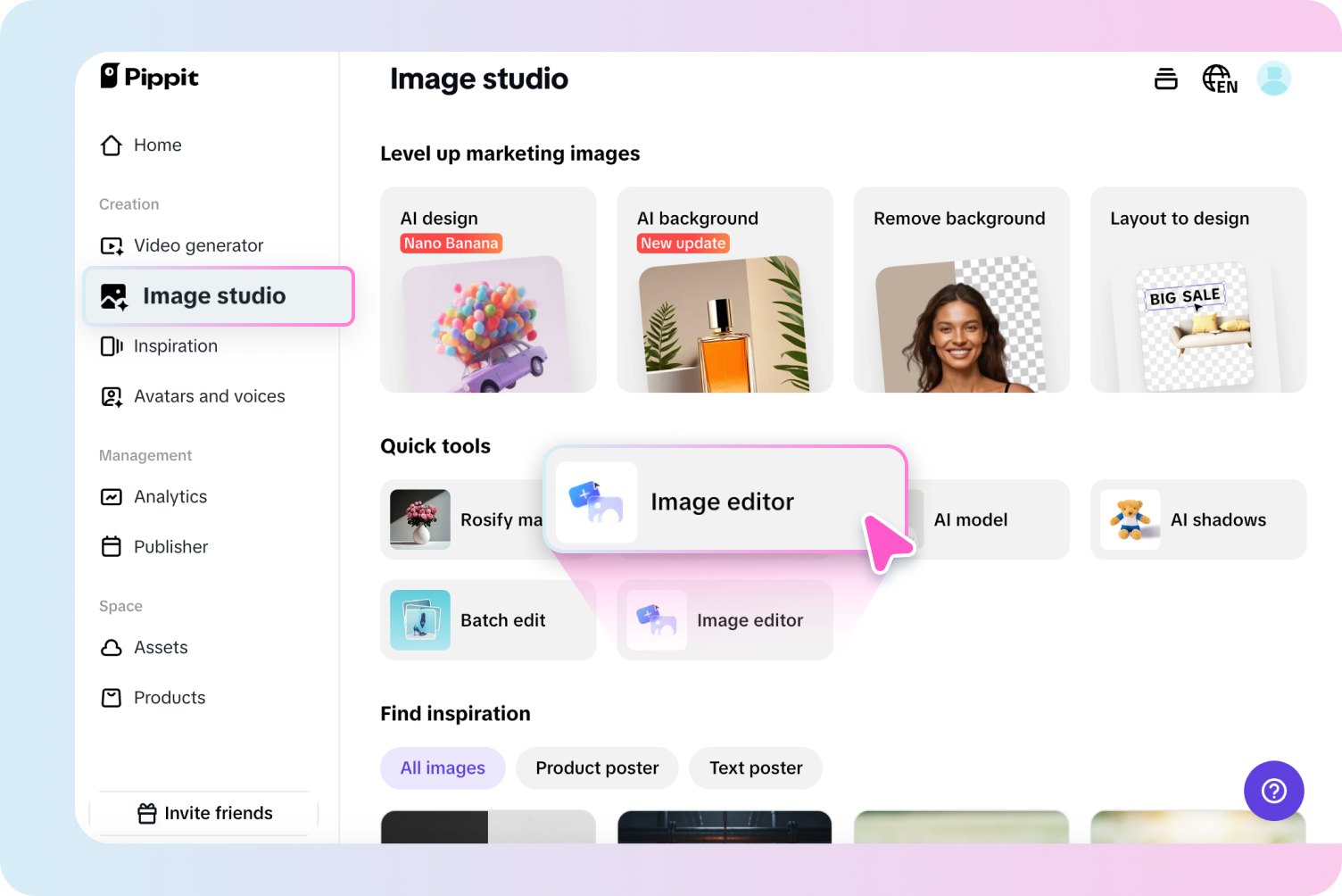The width and height of the screenshot is (1342, 896).
Task: Open Avatars and voices
Action: (x=193, y=396)
